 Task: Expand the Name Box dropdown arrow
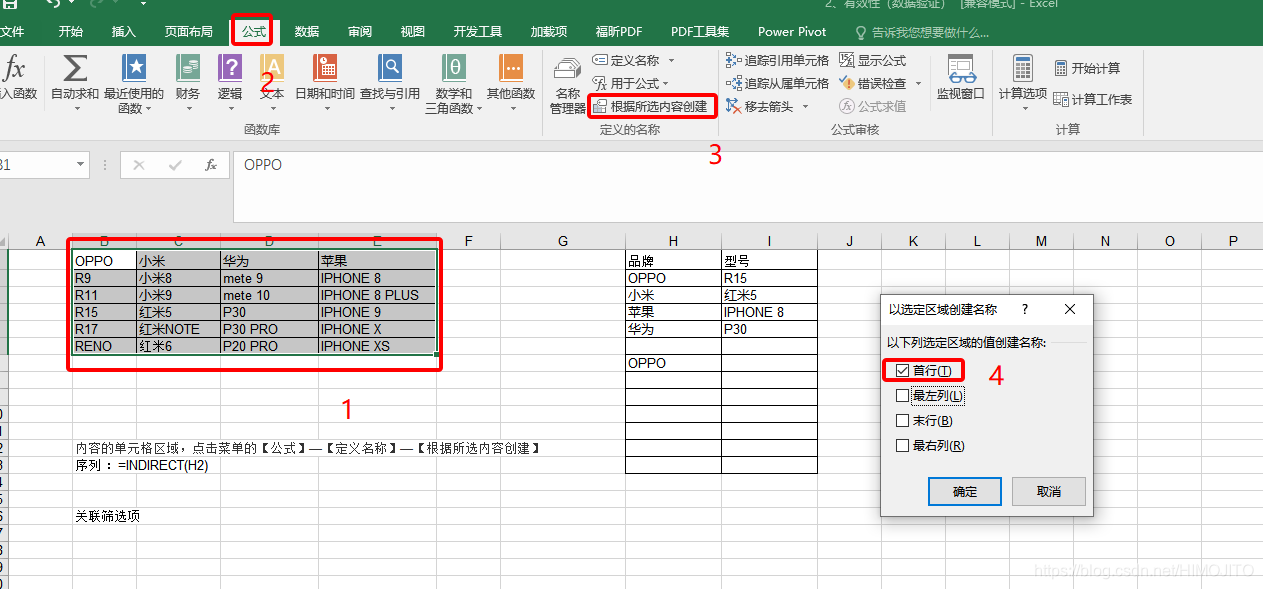81,165
